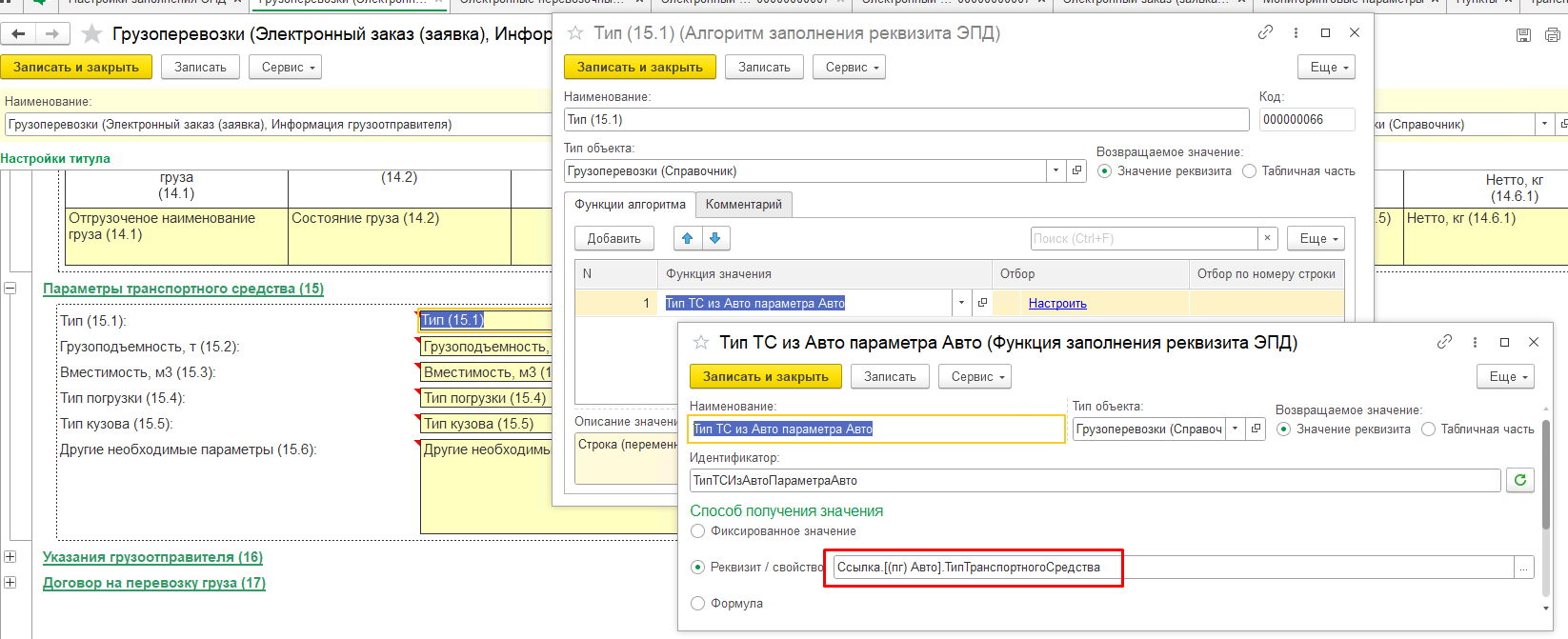Open the Сервис dropdown in the Тип (15.1) window
Viewport: 1568px width, 639px height.
point(849,67)
